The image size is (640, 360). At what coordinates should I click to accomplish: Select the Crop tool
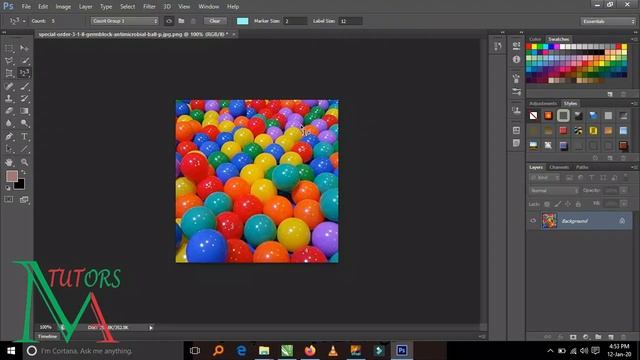[9, 73]
